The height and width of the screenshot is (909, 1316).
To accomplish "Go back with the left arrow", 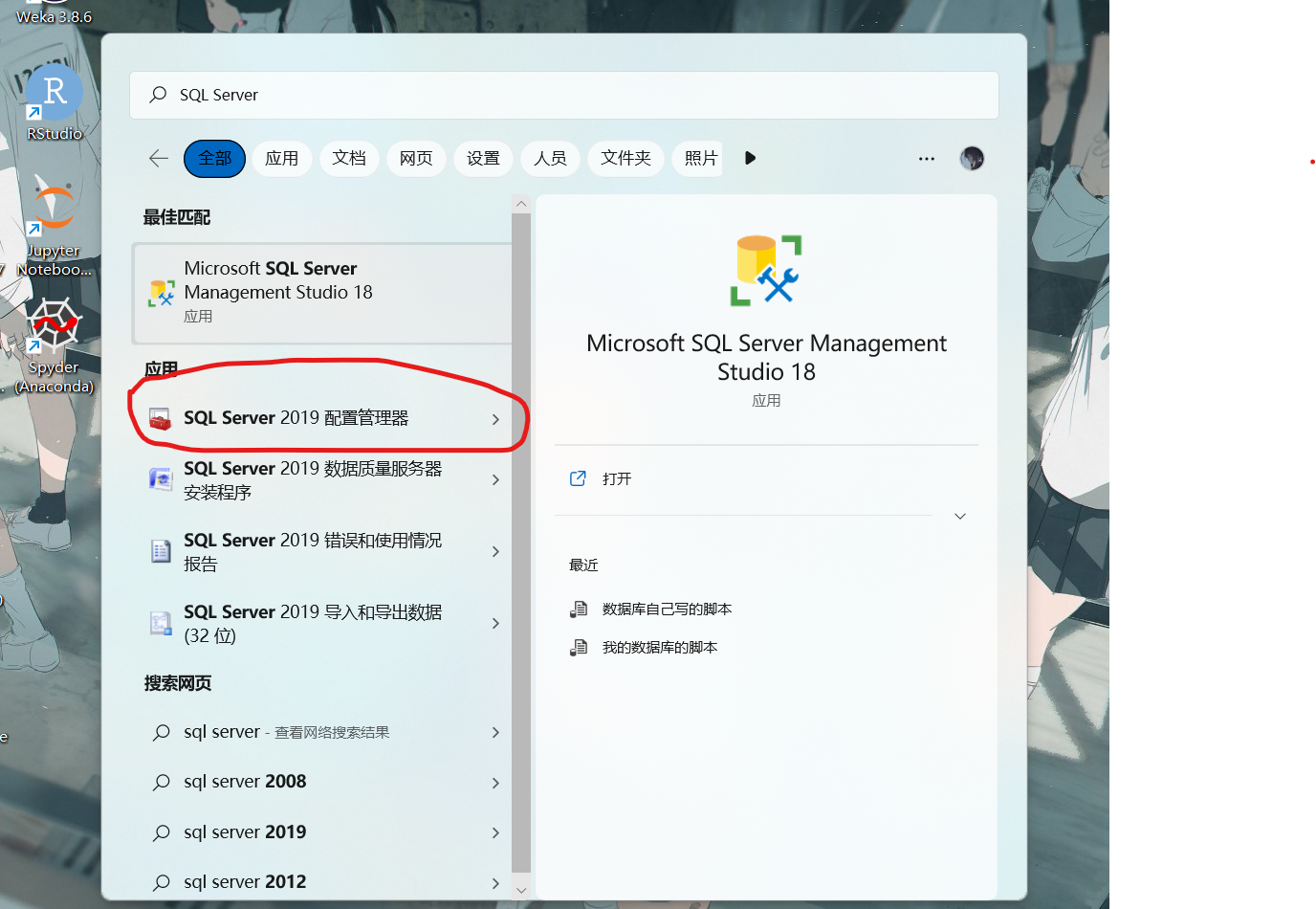I will pos(159,158).
